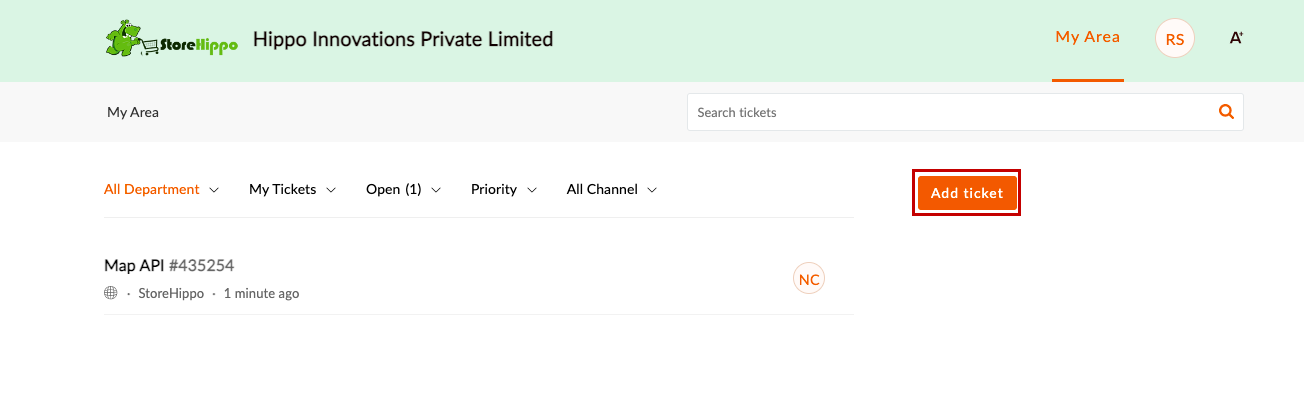Click the font size A+ icon
This screenshot has height=401, width=1304.
1236,39
